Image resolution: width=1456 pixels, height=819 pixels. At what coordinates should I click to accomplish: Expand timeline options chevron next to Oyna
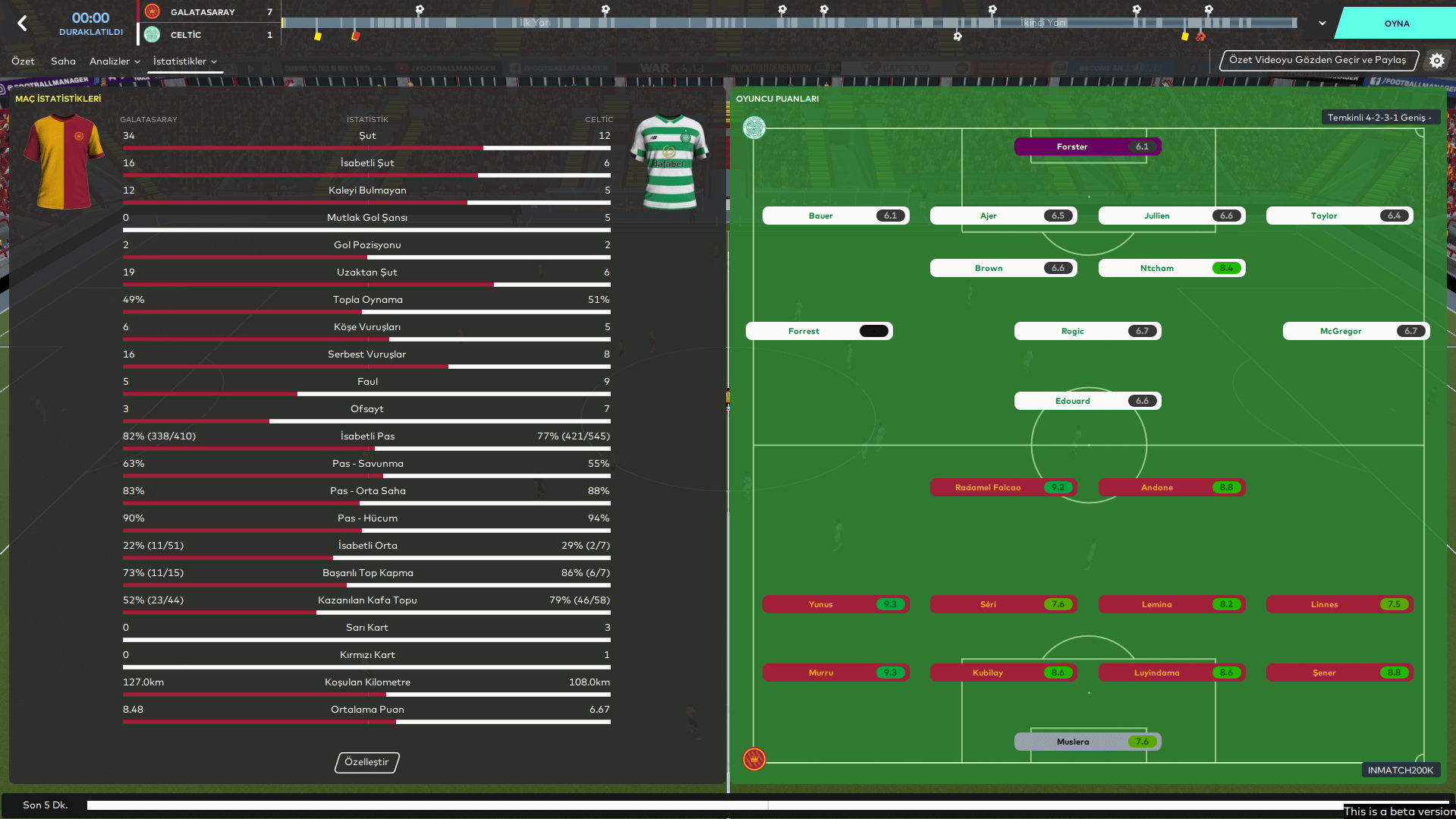[1322, 24]
